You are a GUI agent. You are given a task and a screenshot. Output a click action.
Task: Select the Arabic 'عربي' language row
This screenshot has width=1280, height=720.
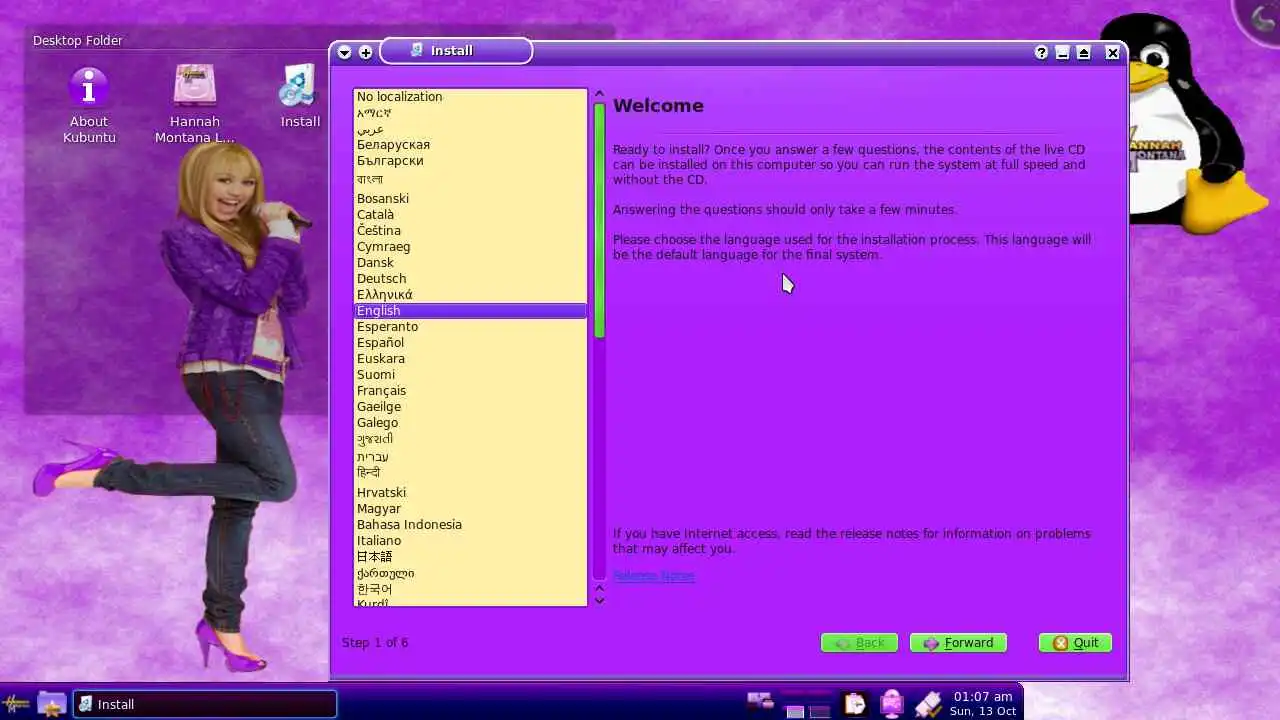(470, 129)
